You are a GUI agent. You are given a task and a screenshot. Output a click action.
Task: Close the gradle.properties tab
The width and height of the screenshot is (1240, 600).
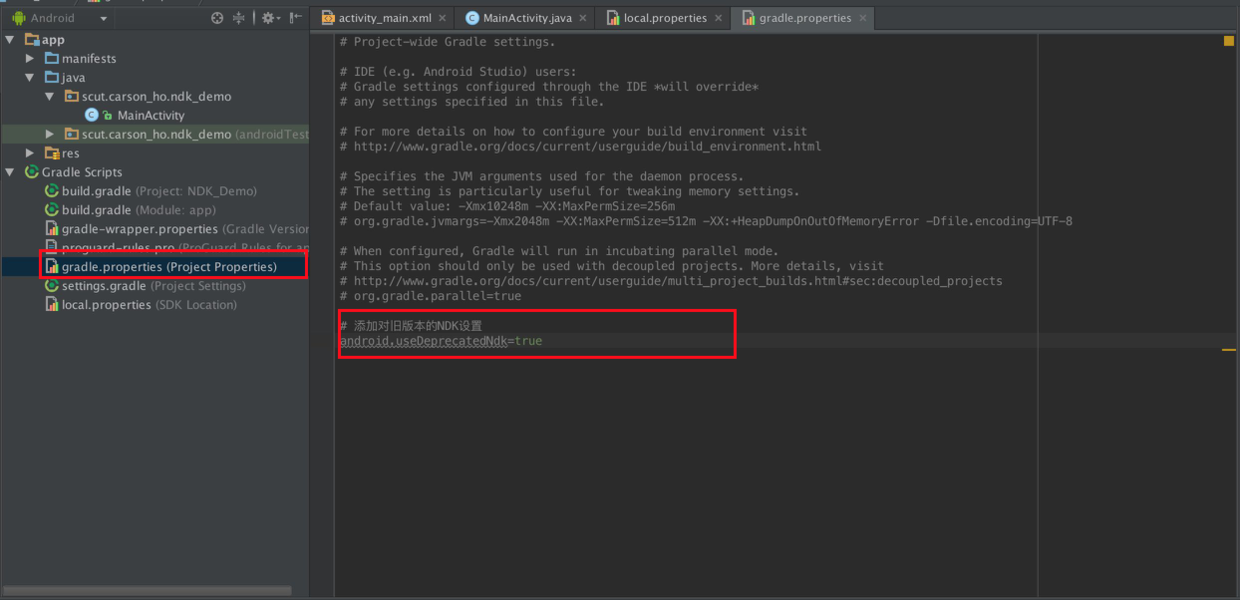(x=863, y=18)
